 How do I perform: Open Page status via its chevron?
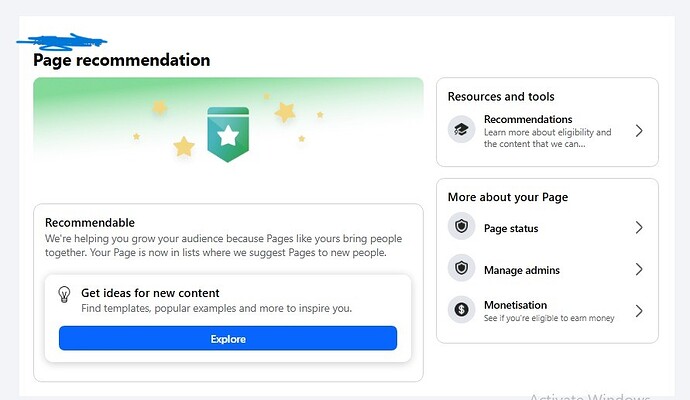click(x=639, y=228)
